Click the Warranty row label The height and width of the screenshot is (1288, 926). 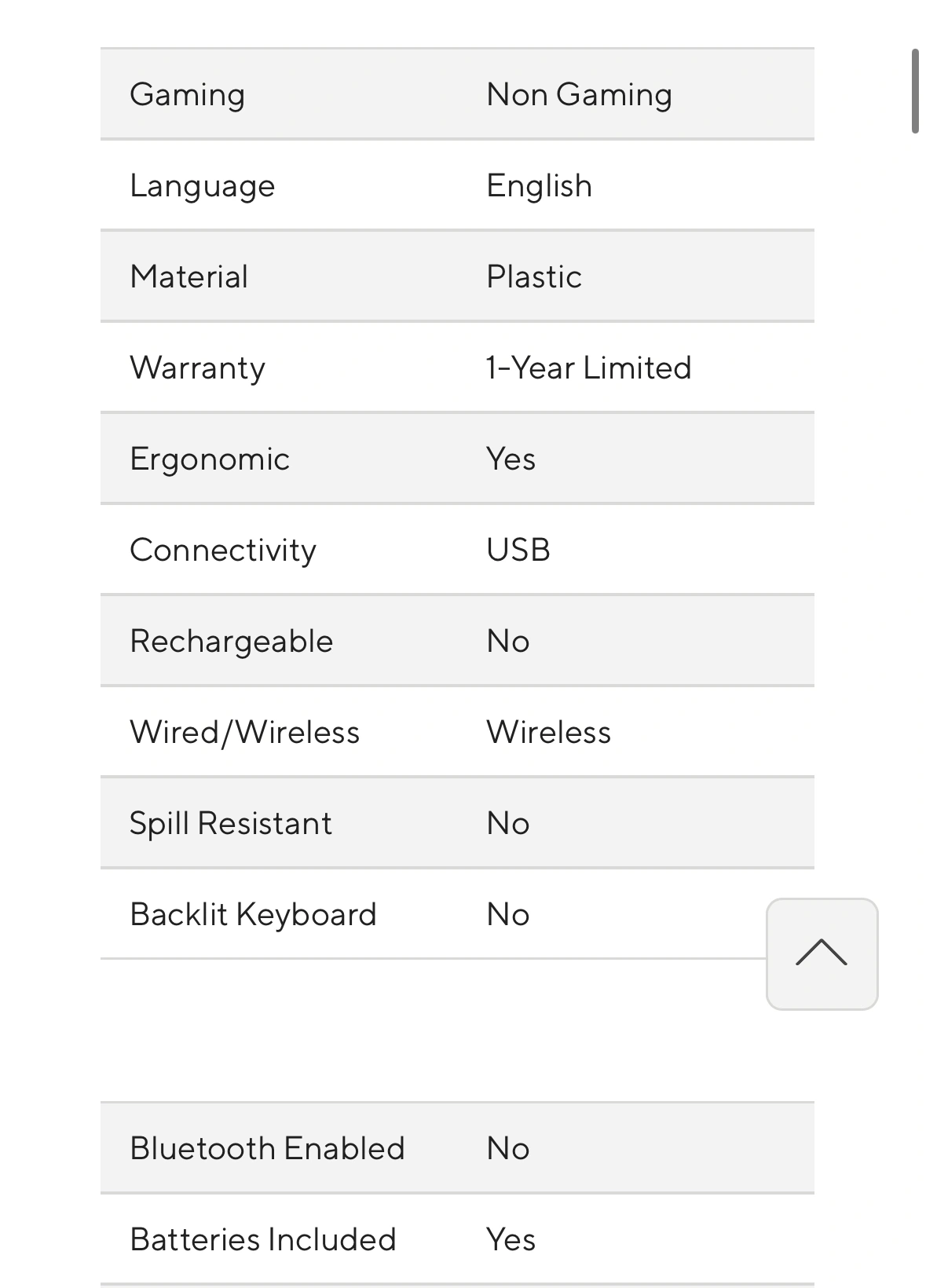[x=197, y=368]
